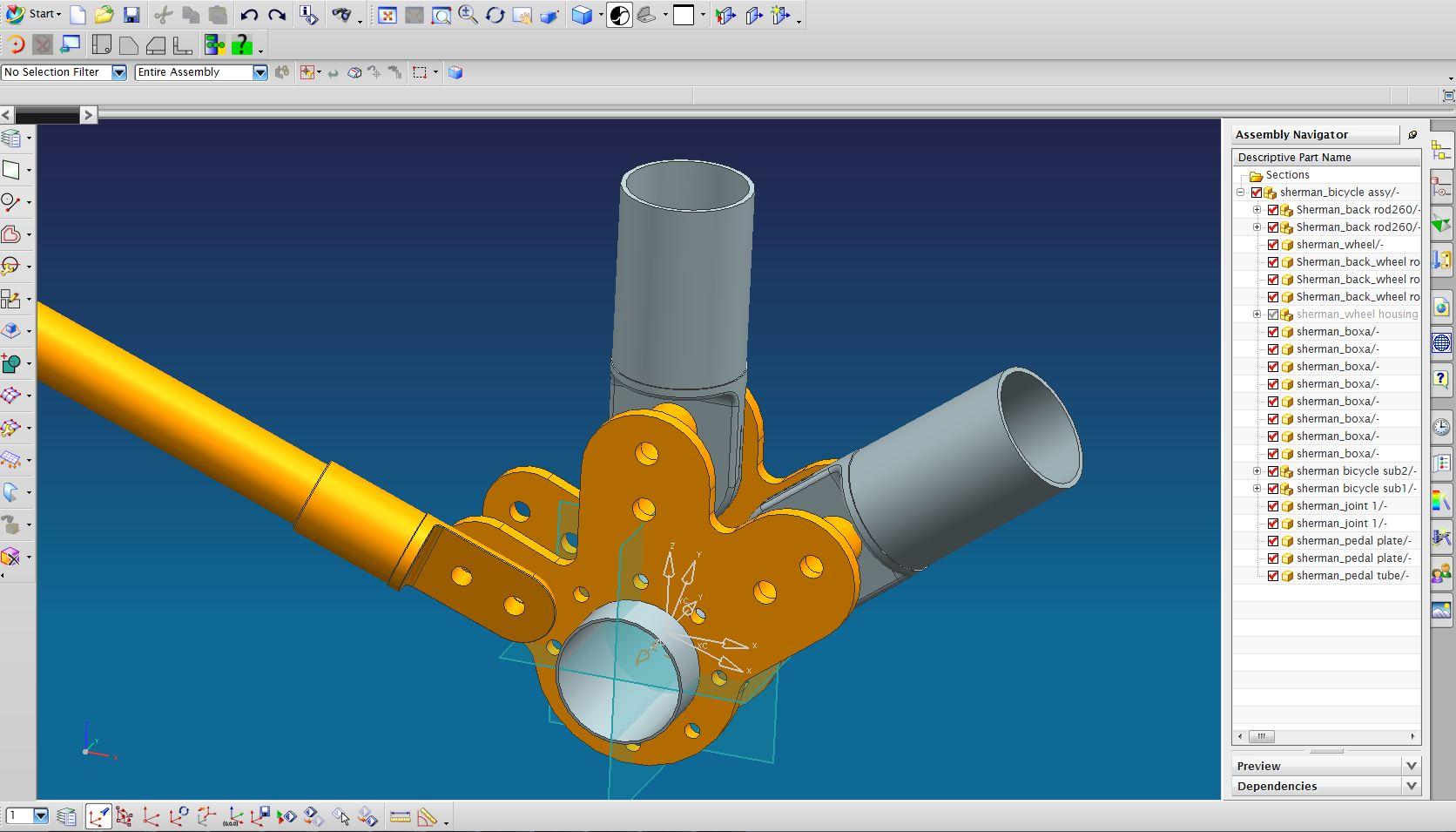Expand the Preview section chevron

[1412, 766]
